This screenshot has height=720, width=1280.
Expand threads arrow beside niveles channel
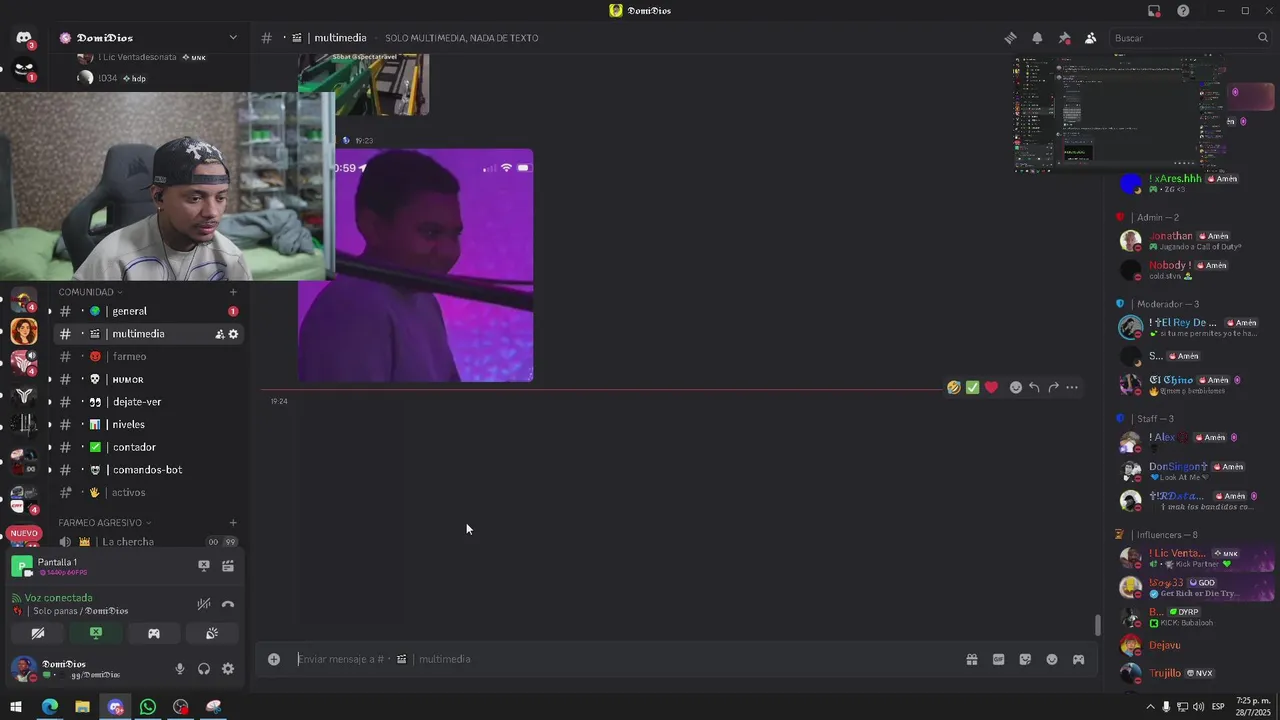(x=50, y=424)
